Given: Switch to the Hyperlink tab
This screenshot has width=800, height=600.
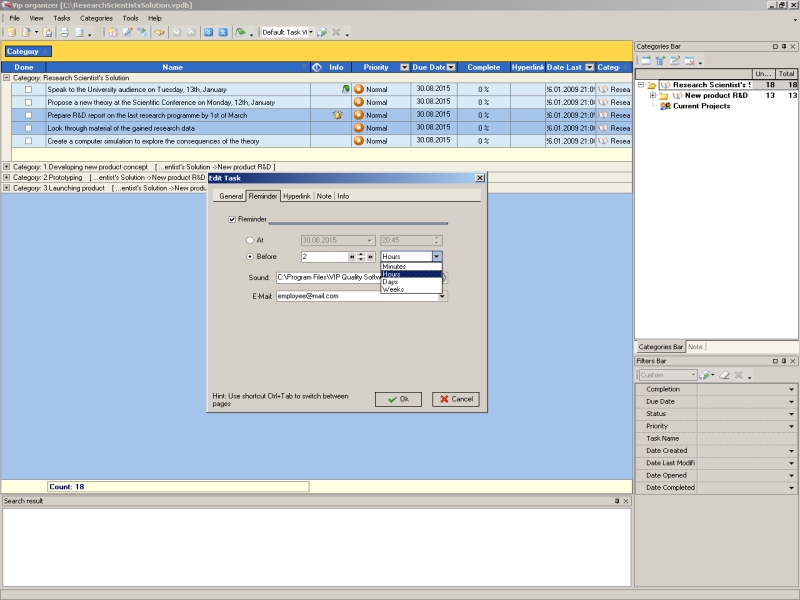Looking at the screenshot, I should (296, 196).
